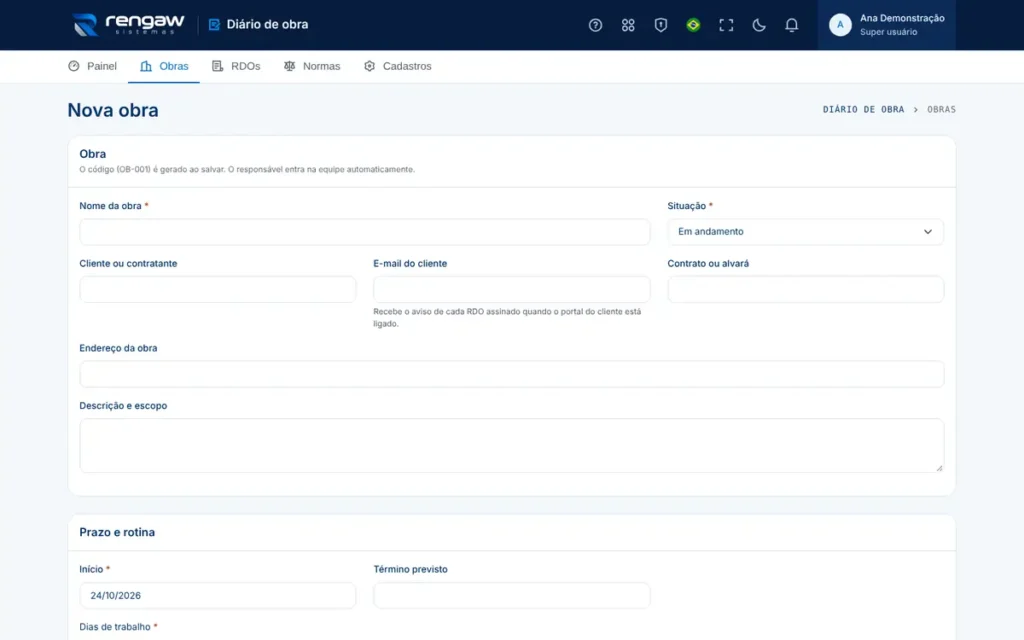
Task: Open the Ana Demonstração user menu
Action: [886, 25]
